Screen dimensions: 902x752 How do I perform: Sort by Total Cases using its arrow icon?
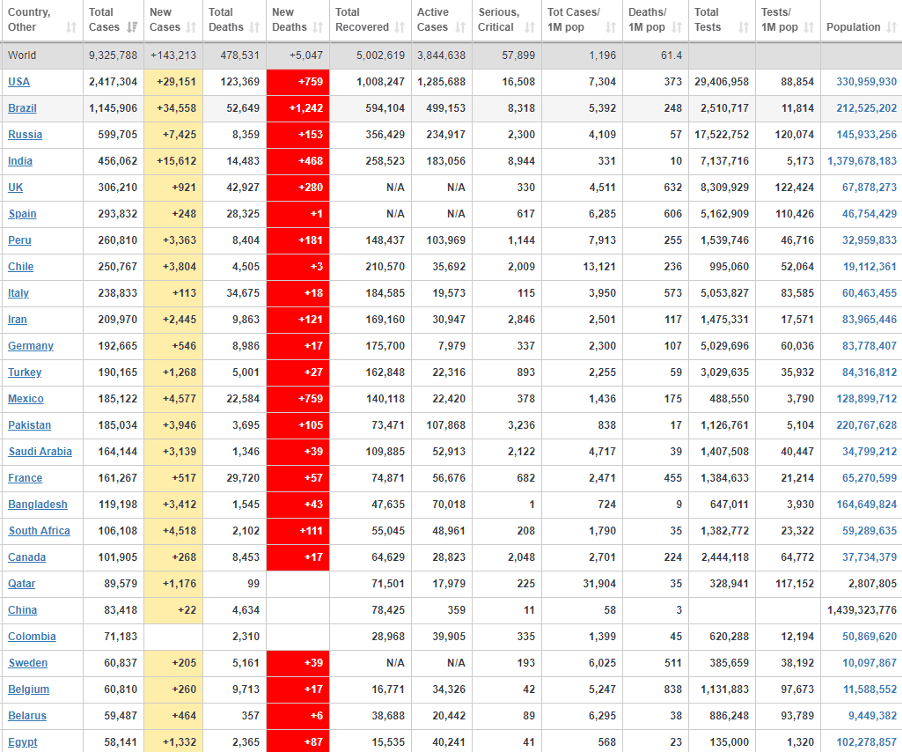click(132, 27)
